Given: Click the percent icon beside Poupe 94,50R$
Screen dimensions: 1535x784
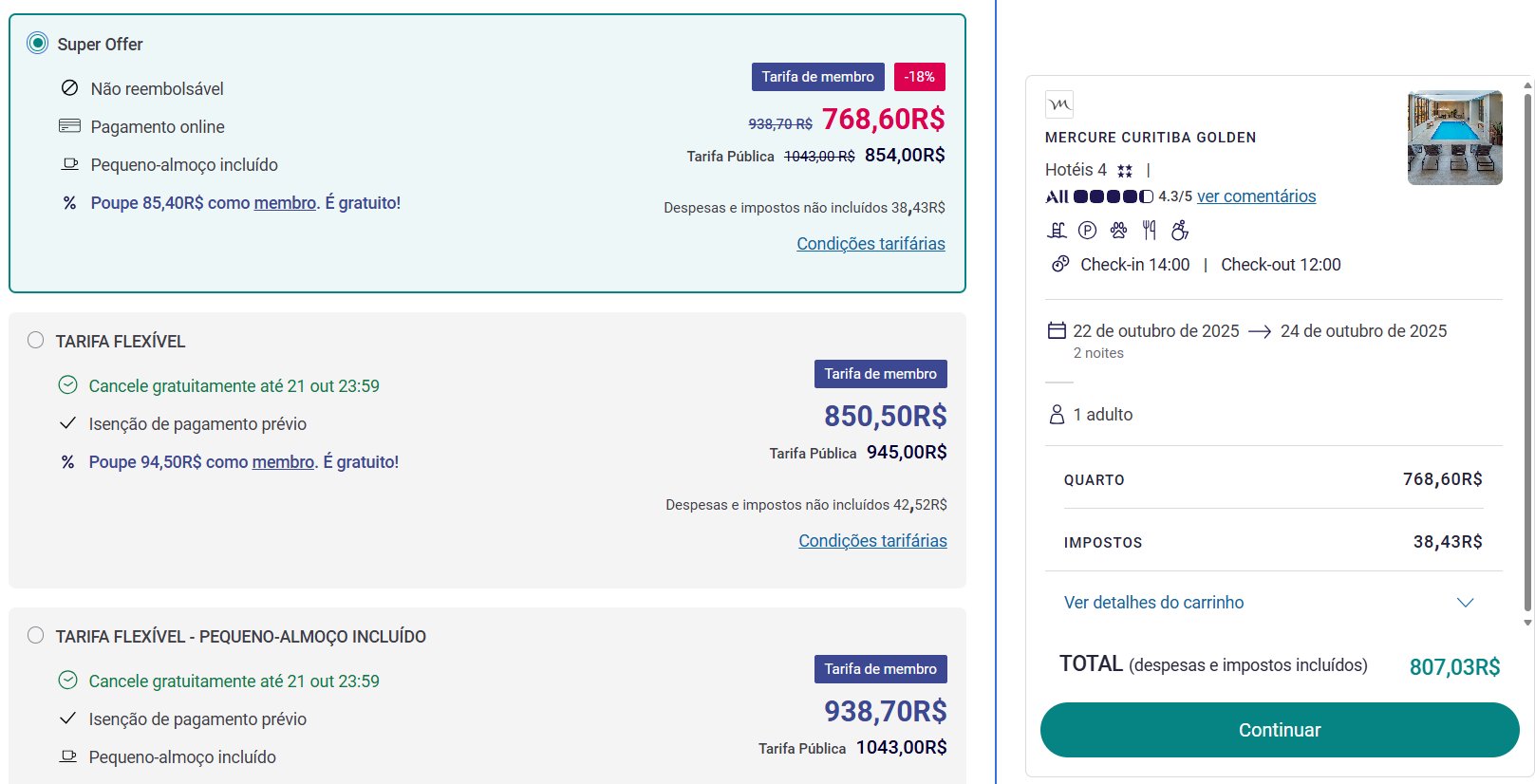Looking at the screenshot, I should tap(67, 462).
